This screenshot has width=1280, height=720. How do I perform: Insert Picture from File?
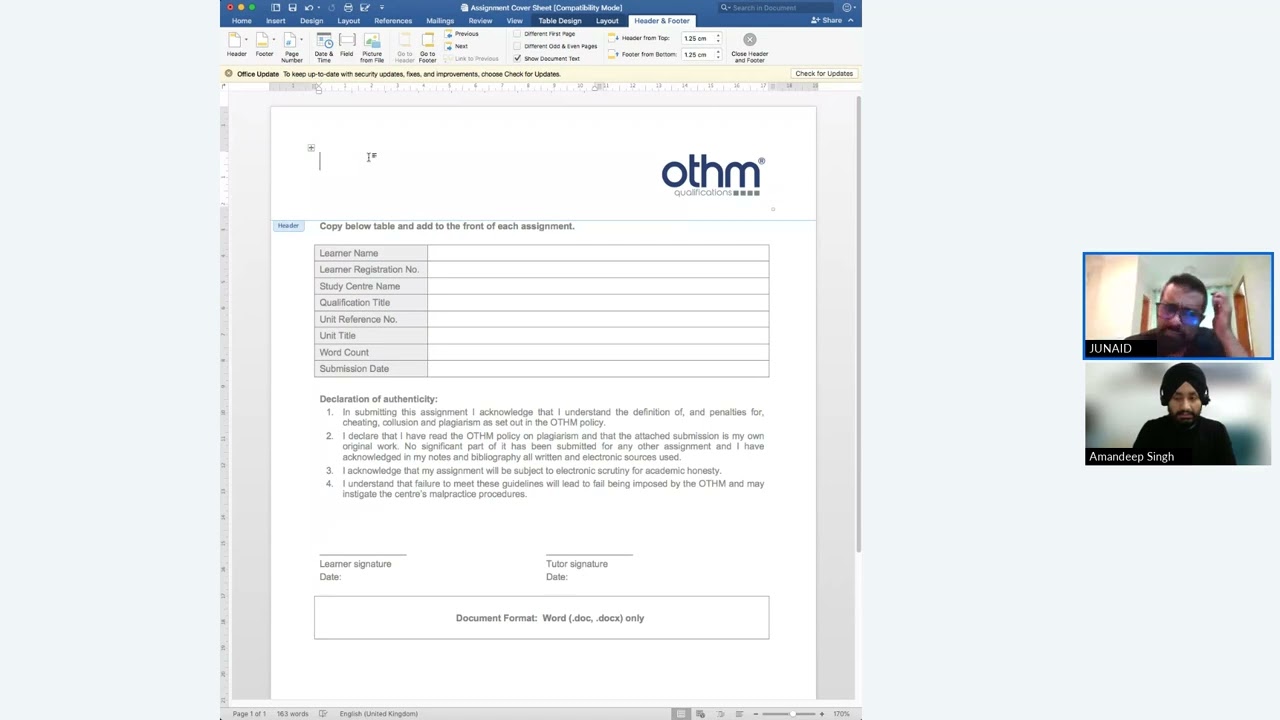(x=372, y=47)
